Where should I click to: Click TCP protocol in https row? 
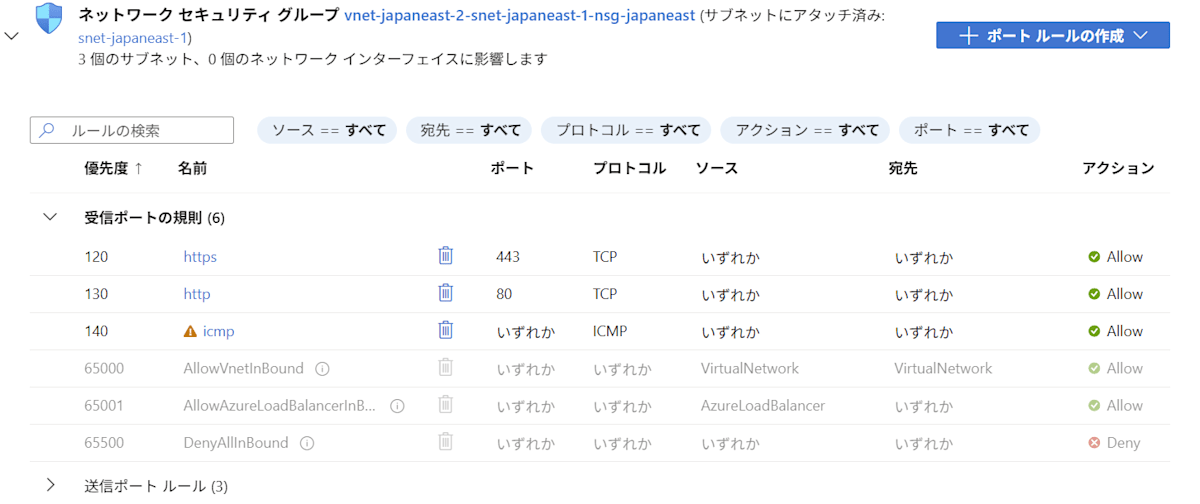tap(605, 256)
